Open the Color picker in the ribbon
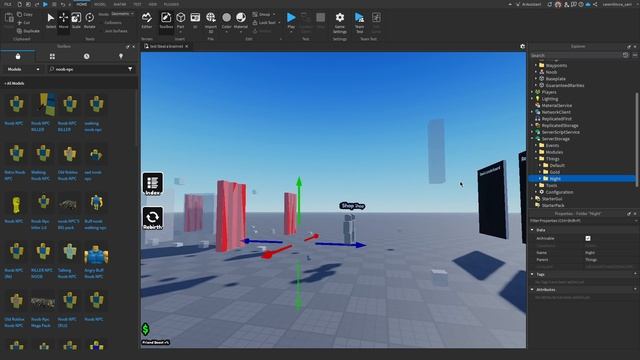The width and height of the screenshot is (640, 360). tap(227, 21)
